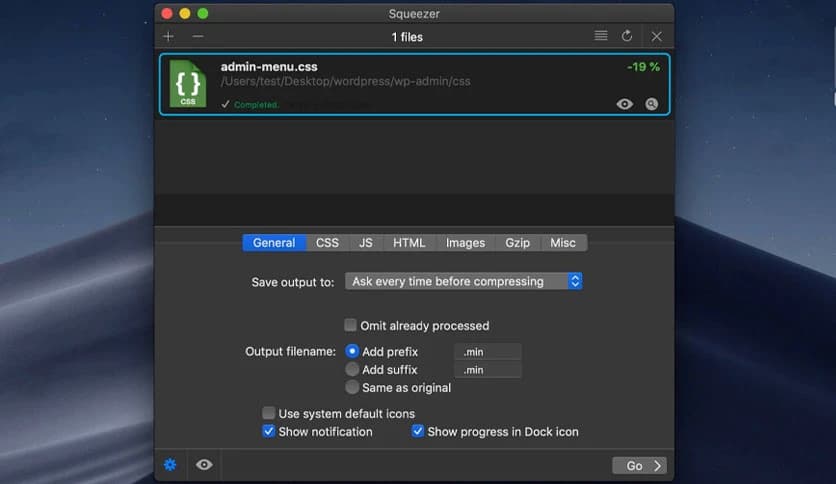The height and width of the screenshot is (484, 836).
Task: Disable the Show notification checkbox
Action: click(x=269, y=432)
